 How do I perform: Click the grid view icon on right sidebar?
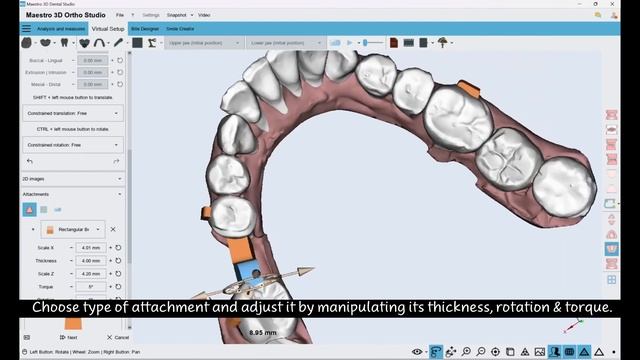click(611, 280)
